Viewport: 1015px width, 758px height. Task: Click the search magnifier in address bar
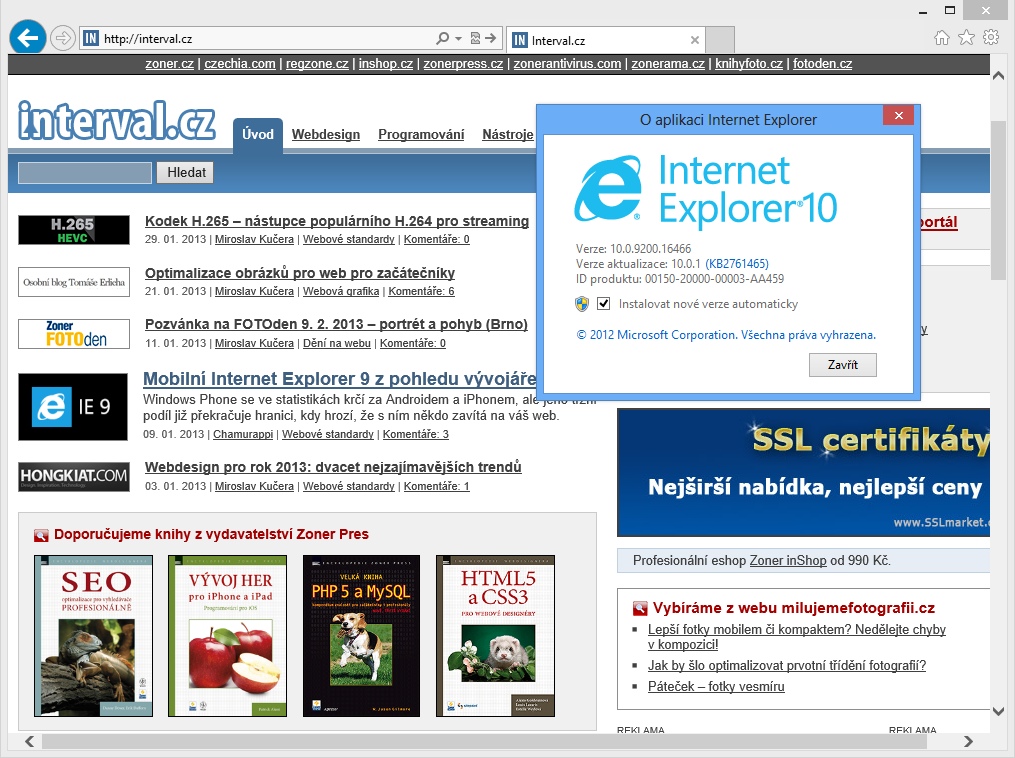coord(442,38)
